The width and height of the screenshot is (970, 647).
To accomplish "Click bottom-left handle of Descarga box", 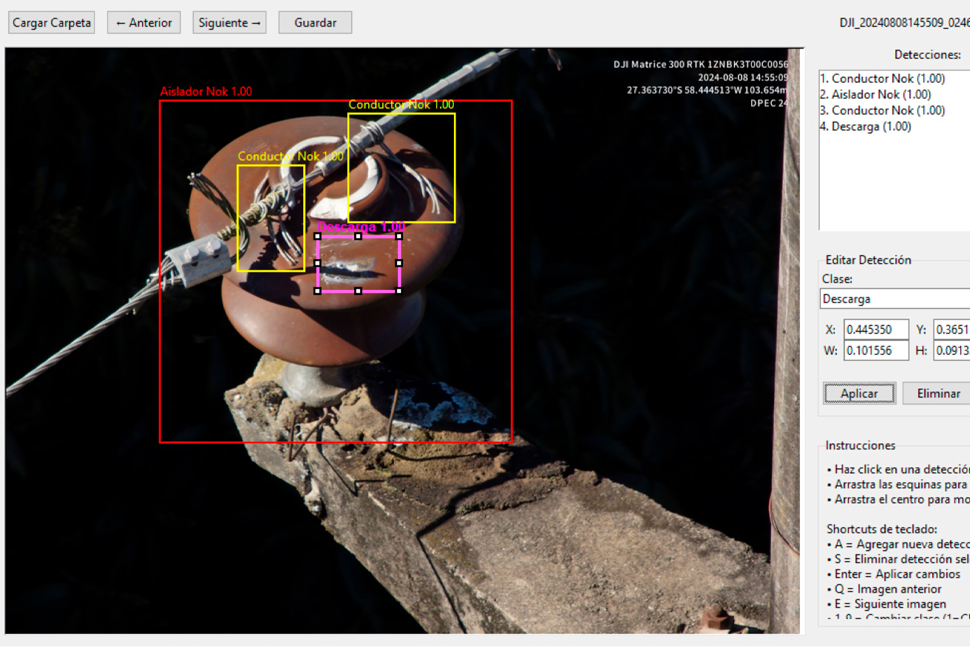I will [x=318, y=291].
